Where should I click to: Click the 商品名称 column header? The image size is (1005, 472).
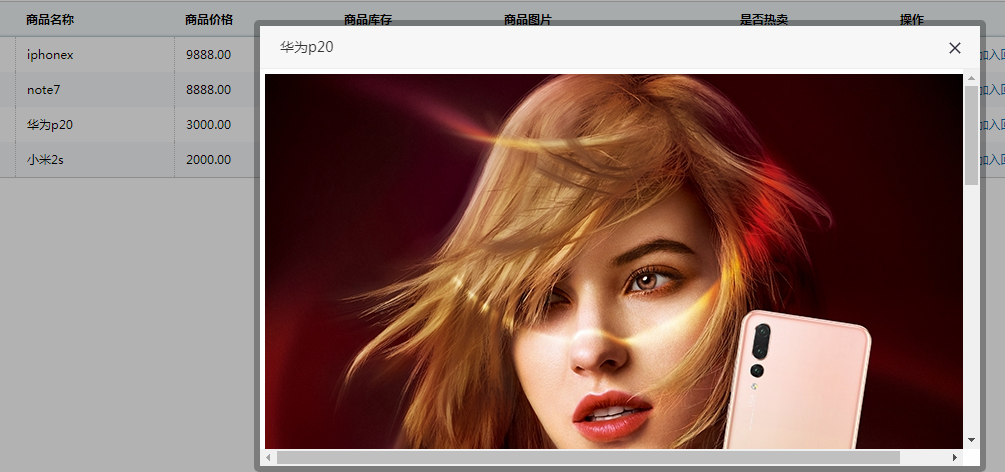(50, 20)
